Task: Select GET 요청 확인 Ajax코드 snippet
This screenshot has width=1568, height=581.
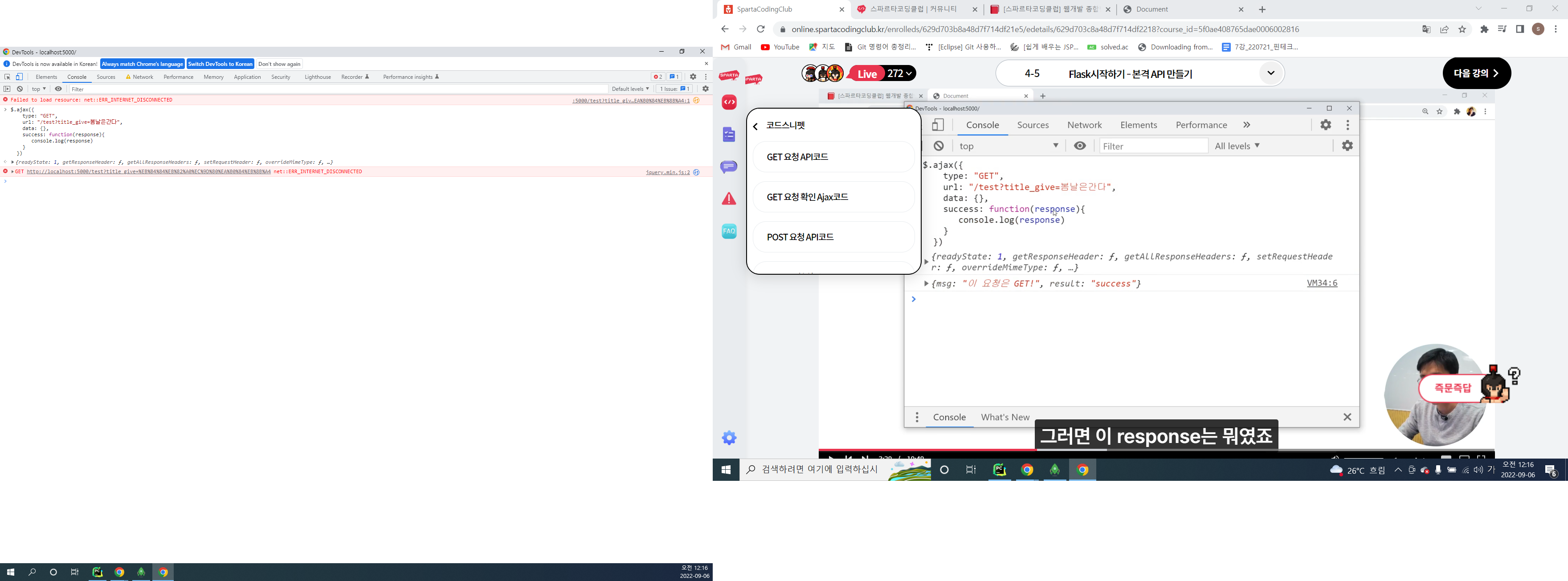Action: click(x=833, y=197)
